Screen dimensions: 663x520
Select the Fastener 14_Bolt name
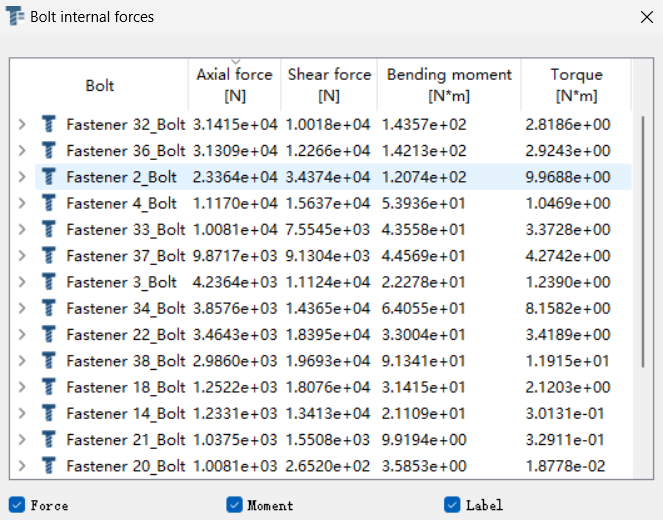coord(126,413)
